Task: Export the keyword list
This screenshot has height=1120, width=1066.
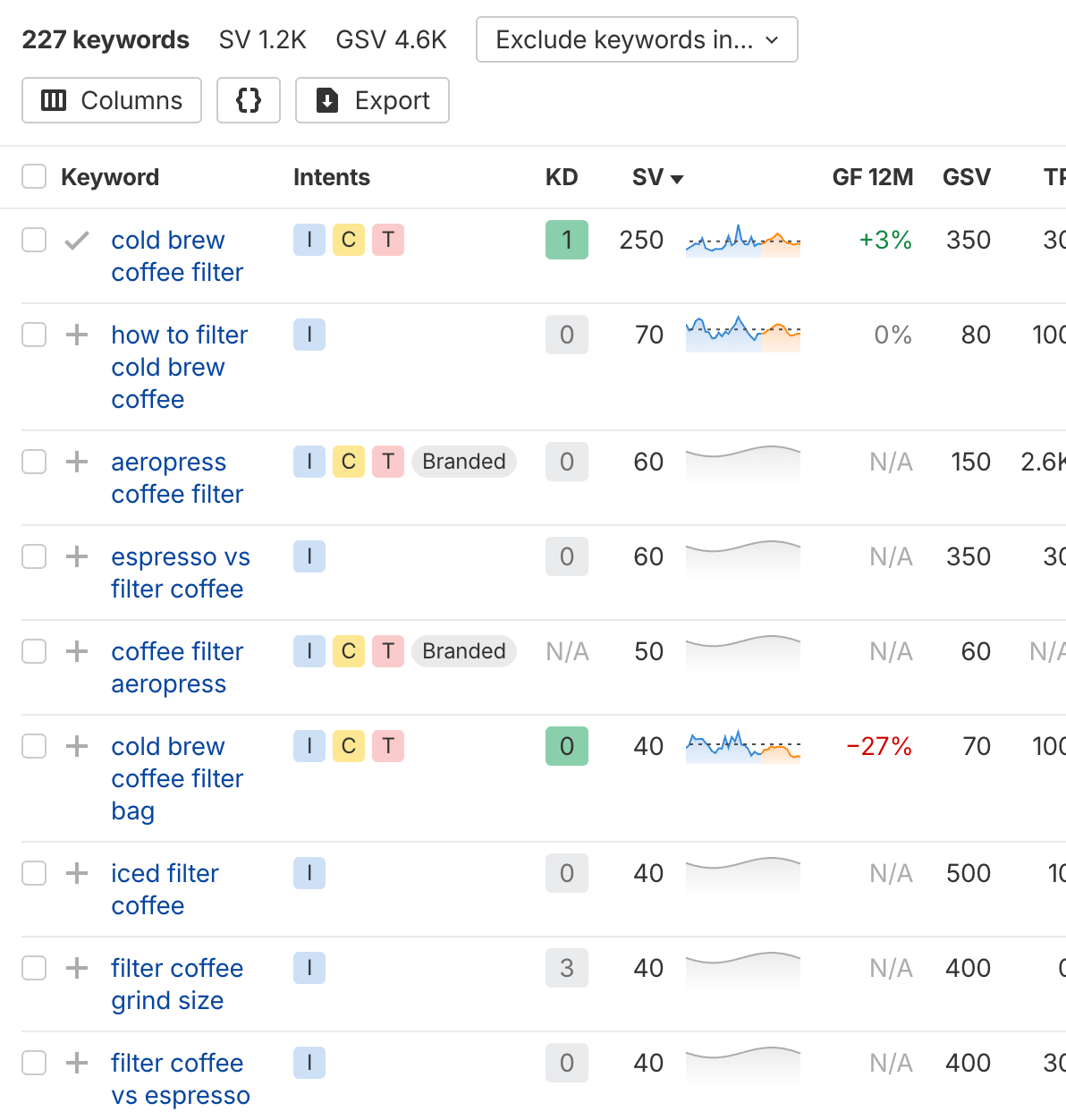Action: 372,100
